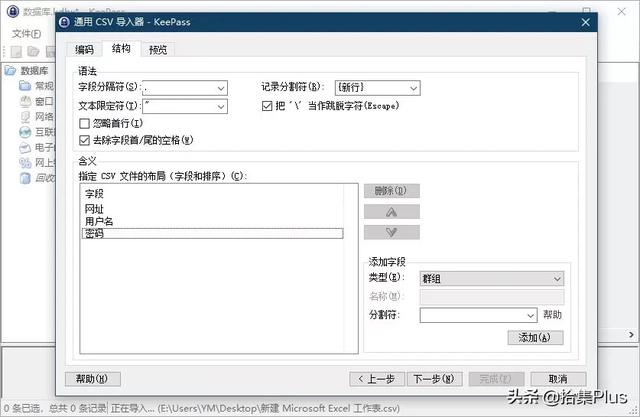Cancel the import with 取消 button
Viewport: 640px width, 417px height.
[558, 379]
